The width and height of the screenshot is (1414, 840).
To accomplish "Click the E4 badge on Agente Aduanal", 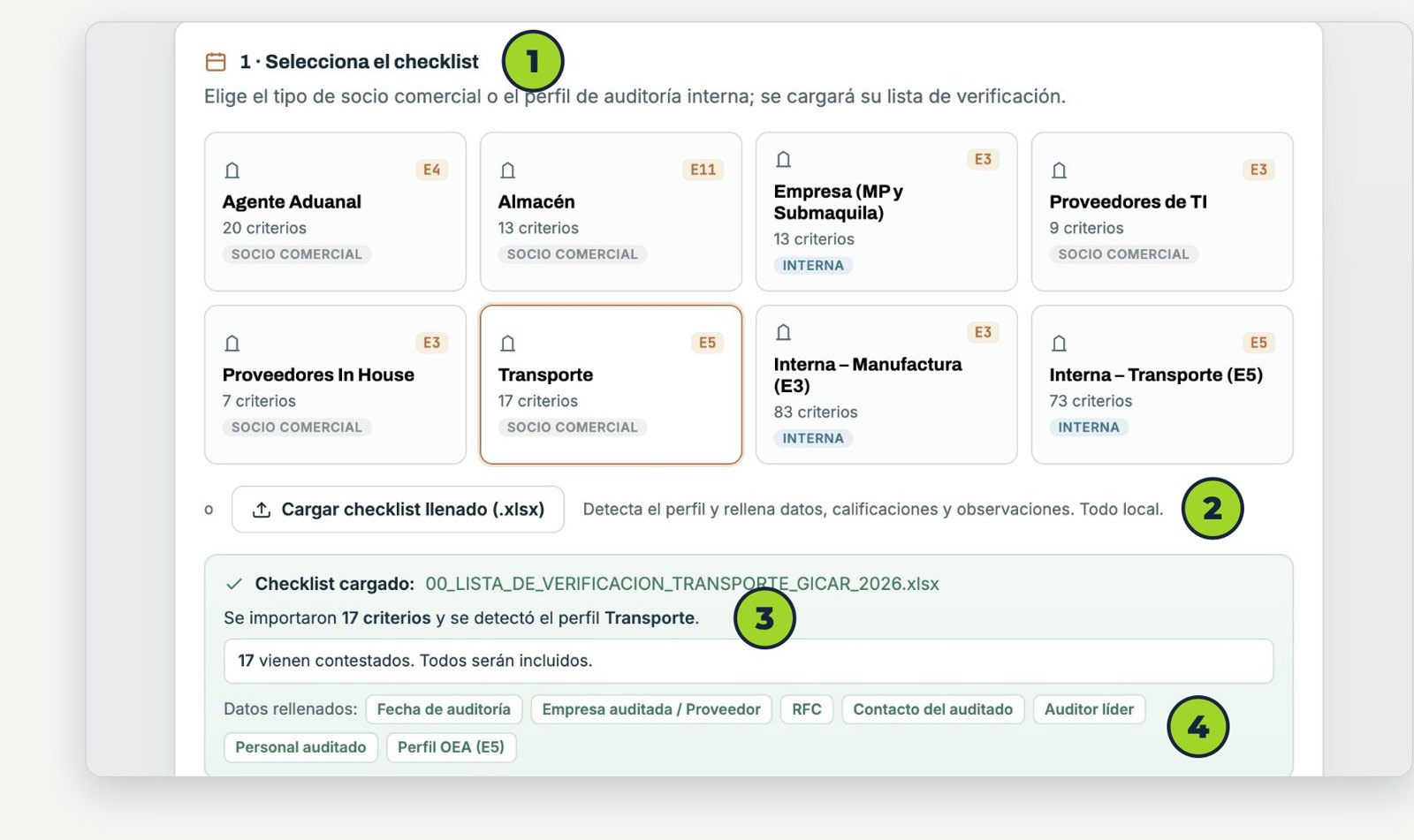I will click(x=431, y=170).
